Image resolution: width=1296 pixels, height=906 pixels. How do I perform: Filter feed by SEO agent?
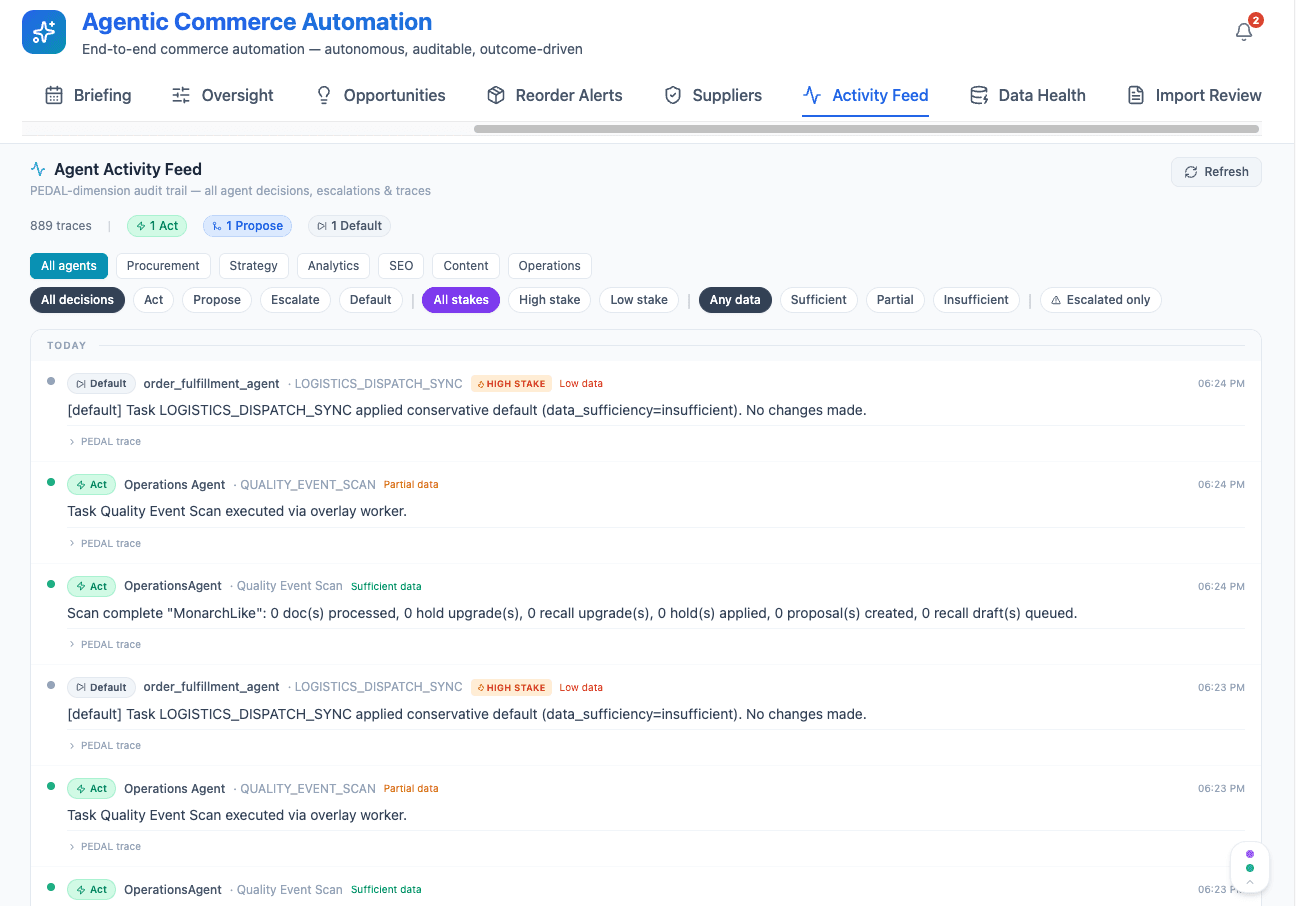tap(401, 266)
